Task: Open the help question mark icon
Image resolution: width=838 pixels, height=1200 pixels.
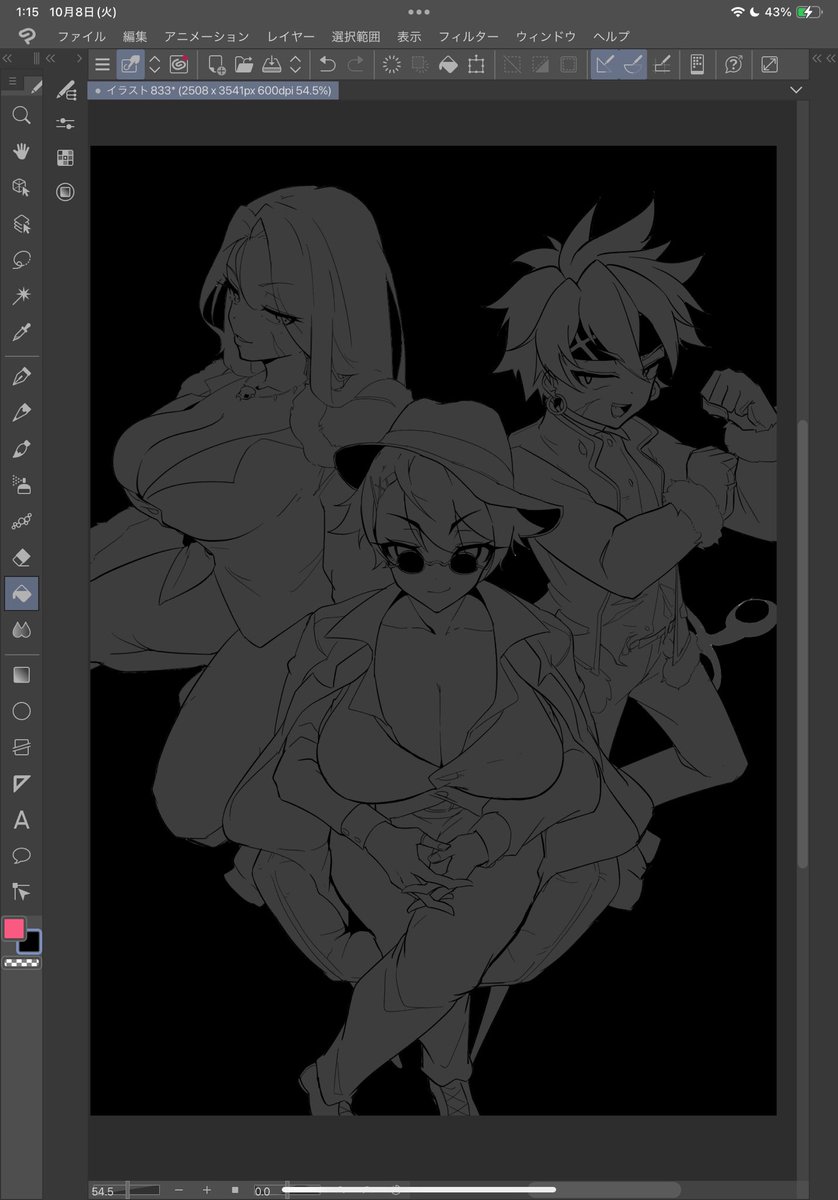Action: coord(733,65)
